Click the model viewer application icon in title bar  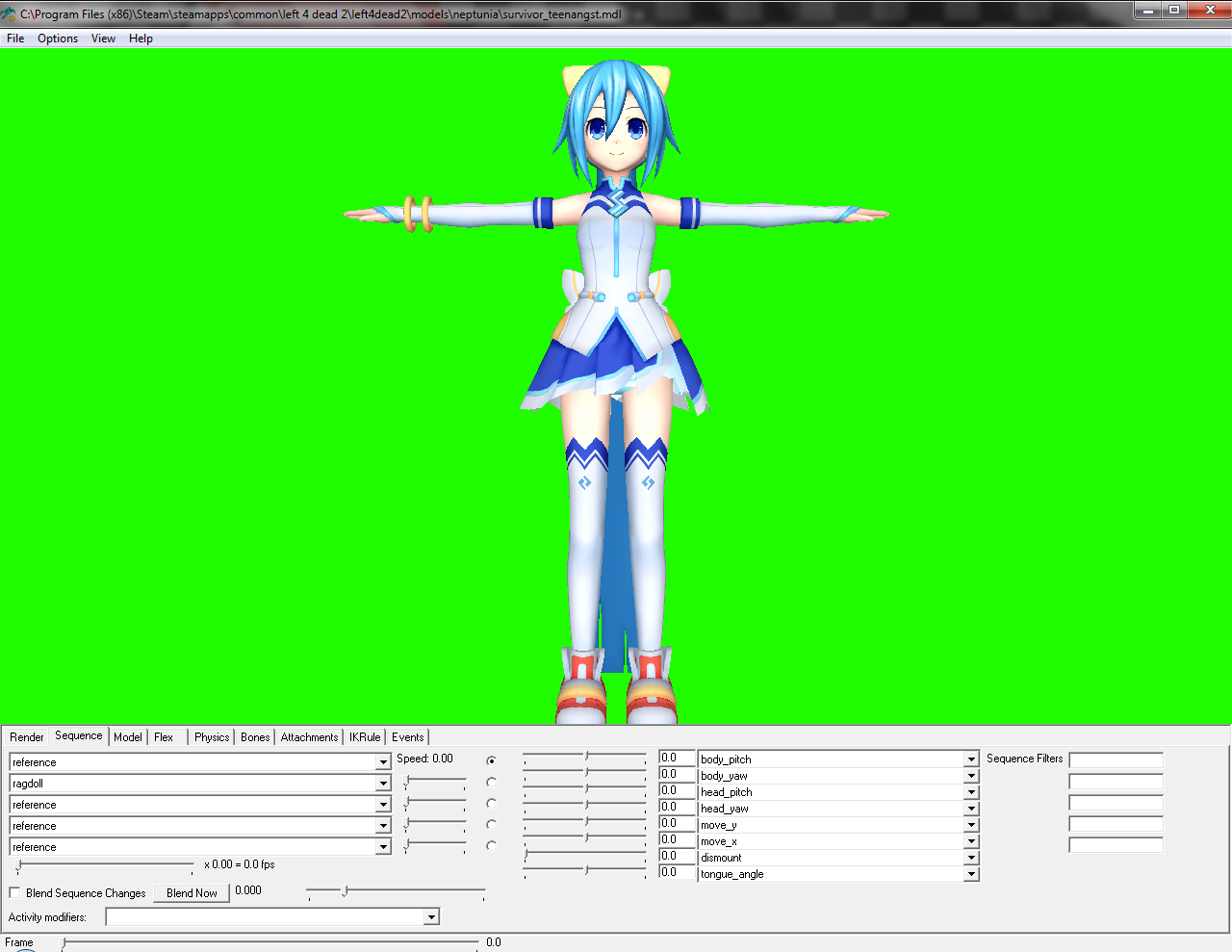pos(9,14)
